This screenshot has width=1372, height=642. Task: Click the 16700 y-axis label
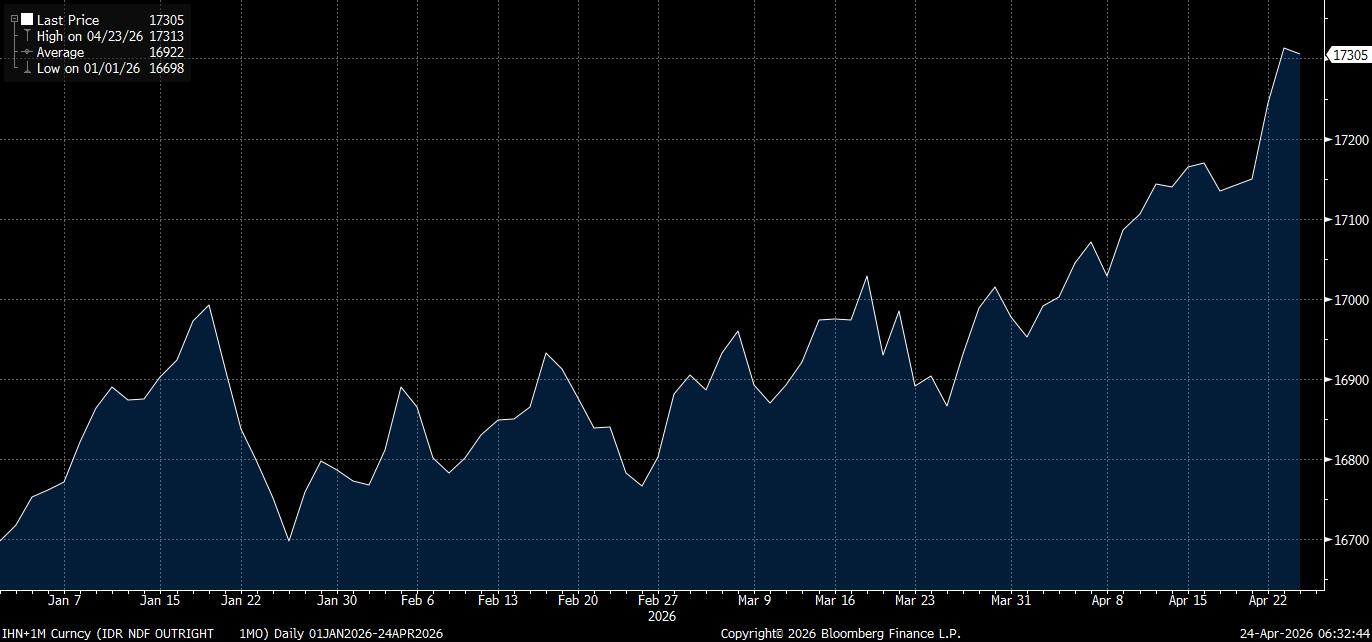pyautogui.click(x=1349, y=540)
